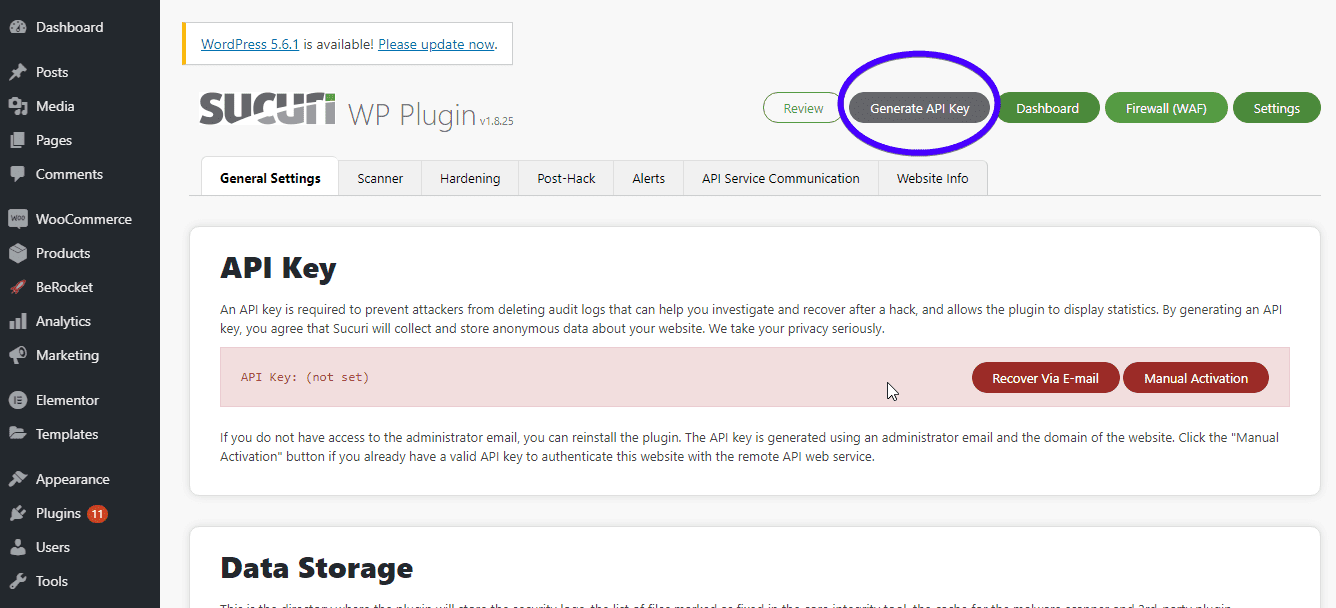The image size is (1336, 608).
Task: Click the Elementor logo icon
Action: pos(17,400)
